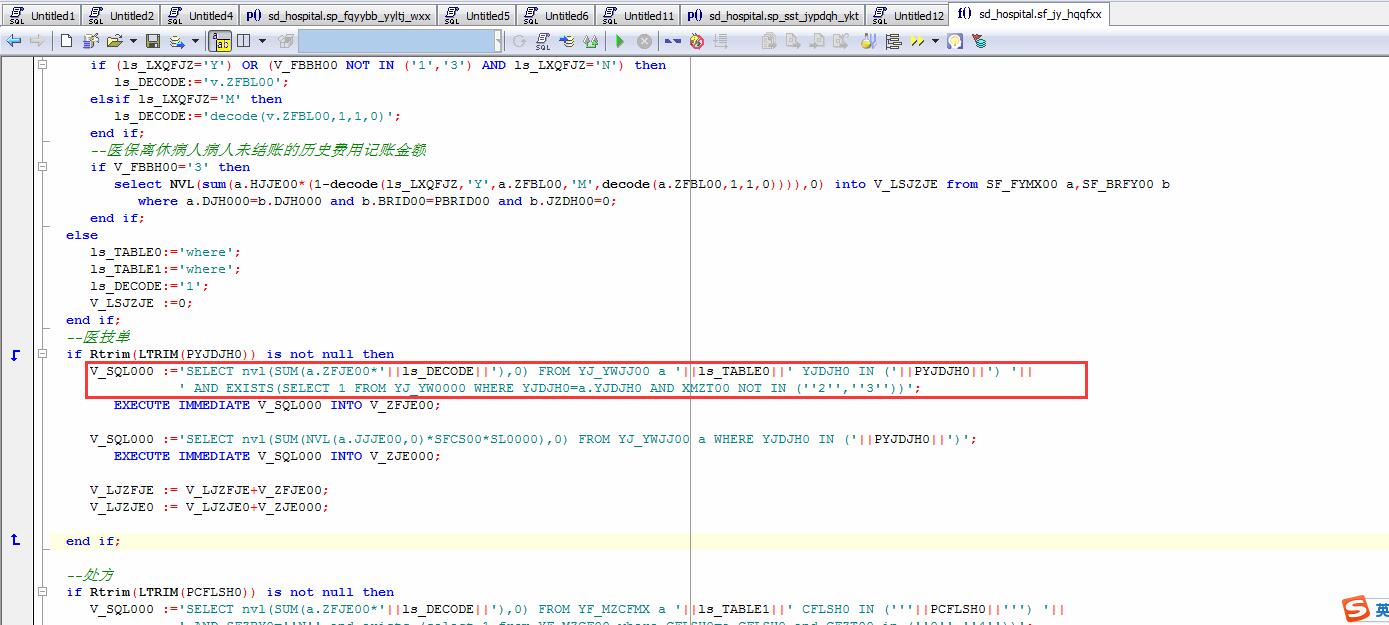Screen dimensions: 1389x625
Task: Click the yellow flask analysis icon
Action: click(x=867, y=41)
